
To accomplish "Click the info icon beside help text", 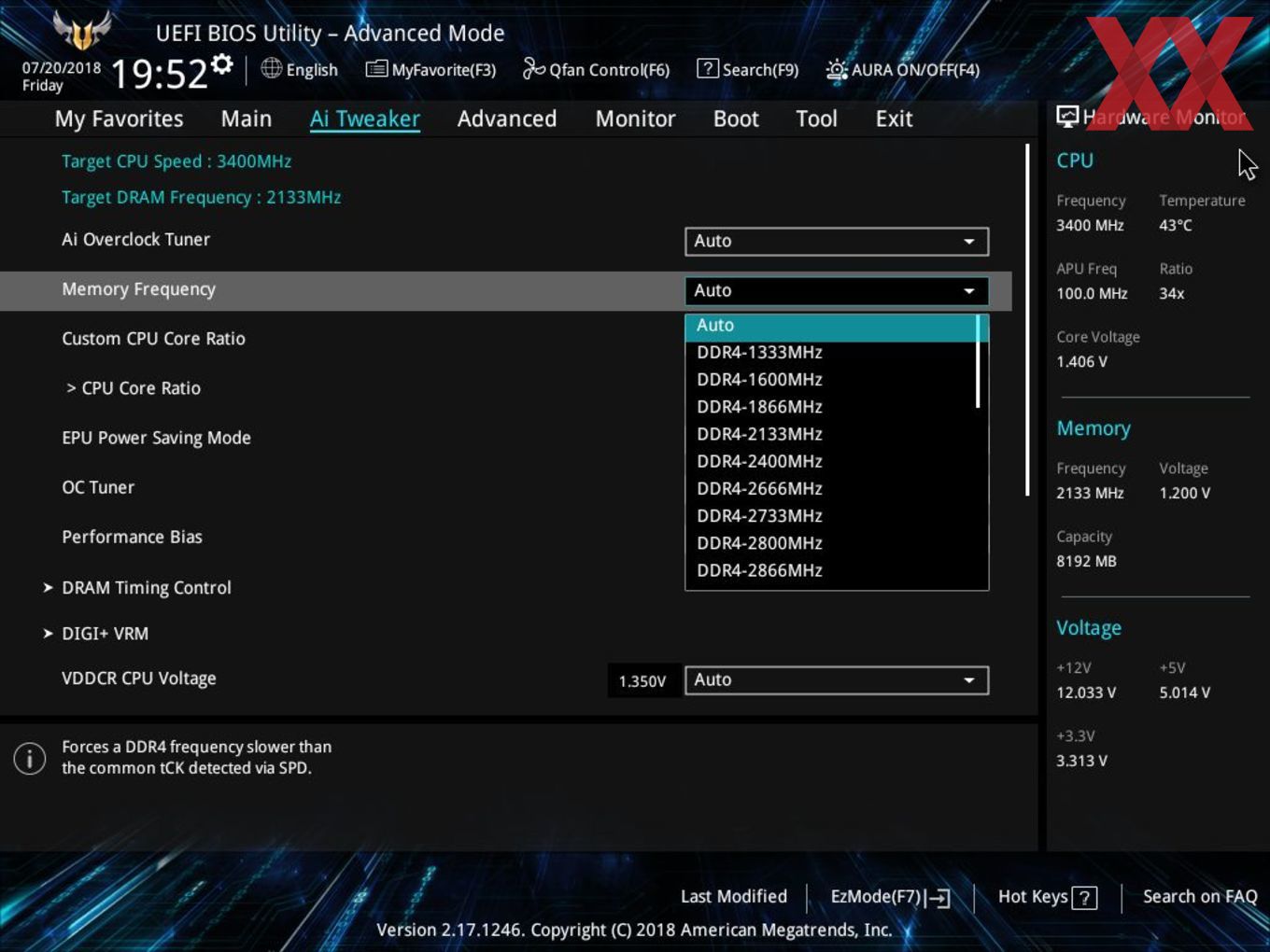I will [30, 758].
